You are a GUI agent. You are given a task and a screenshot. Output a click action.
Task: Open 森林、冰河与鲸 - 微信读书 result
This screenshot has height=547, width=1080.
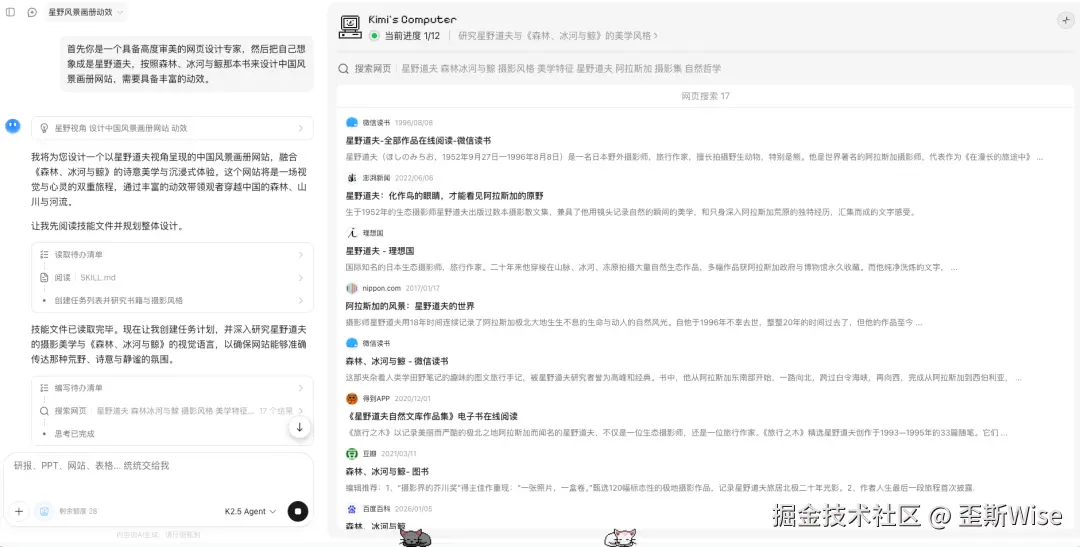coord(398,361)
